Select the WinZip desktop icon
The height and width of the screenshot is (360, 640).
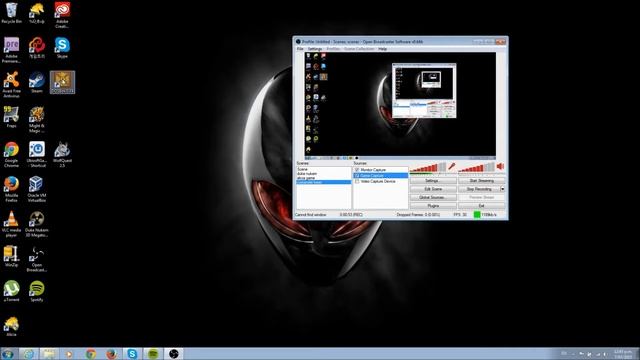click(11, 257)
